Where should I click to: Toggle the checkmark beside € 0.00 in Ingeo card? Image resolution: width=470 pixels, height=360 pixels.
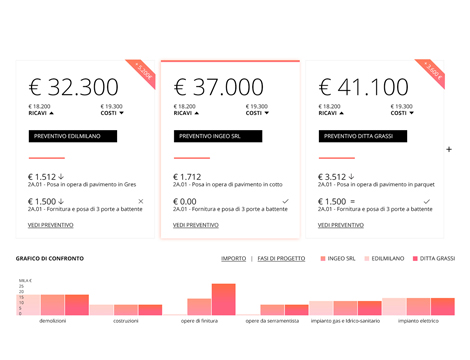[285, 201]
